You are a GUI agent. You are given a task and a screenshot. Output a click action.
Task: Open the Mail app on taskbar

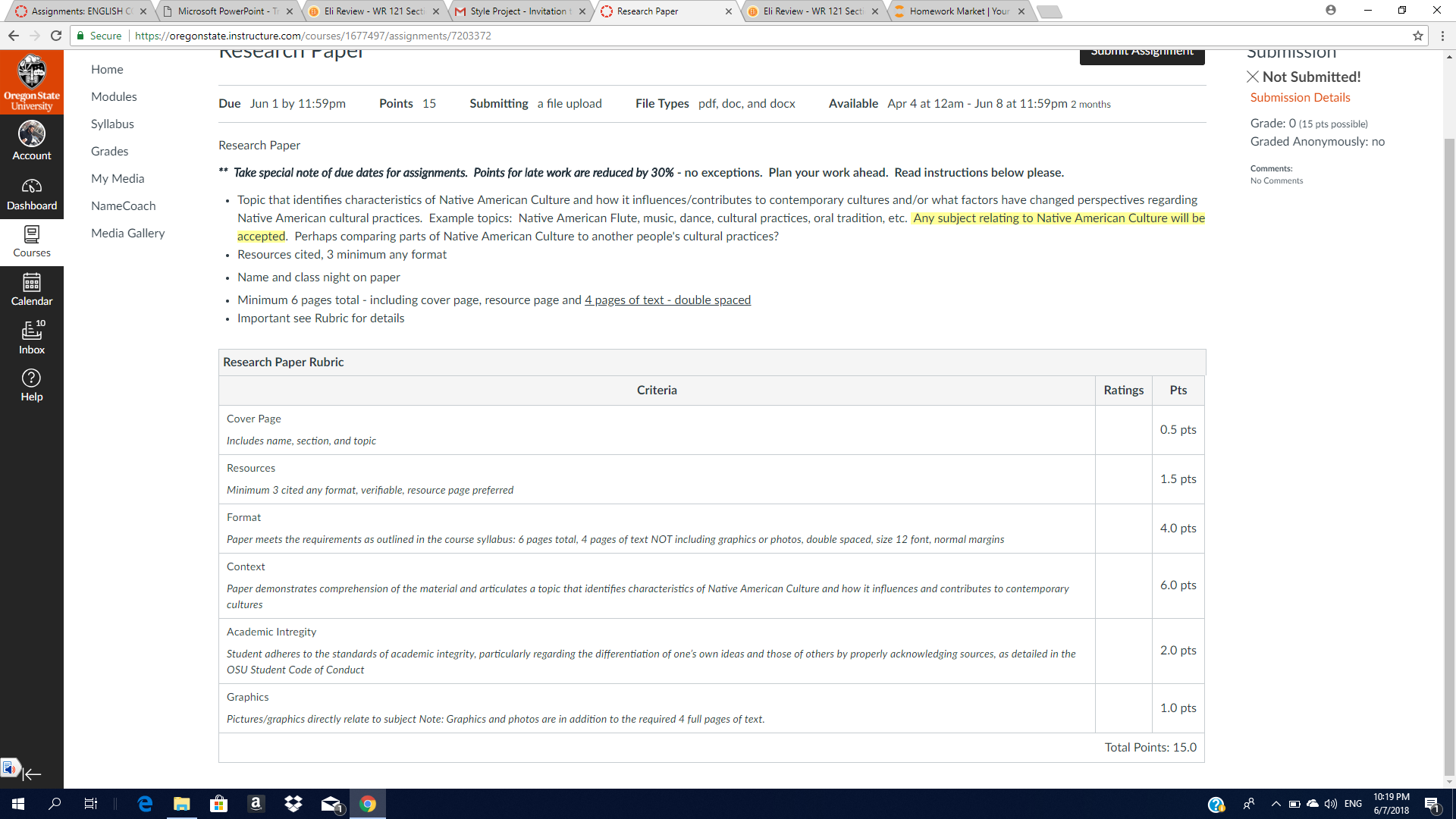coord(331,804)
